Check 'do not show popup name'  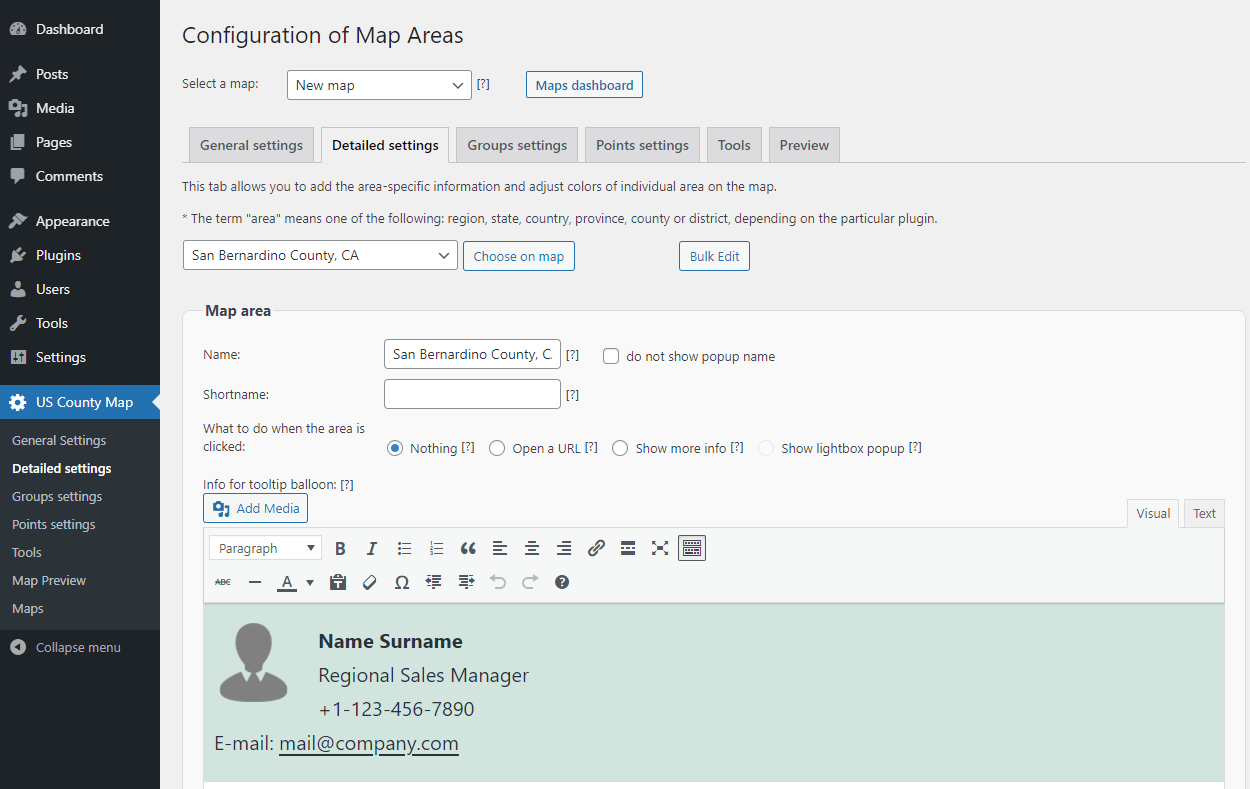611,356
